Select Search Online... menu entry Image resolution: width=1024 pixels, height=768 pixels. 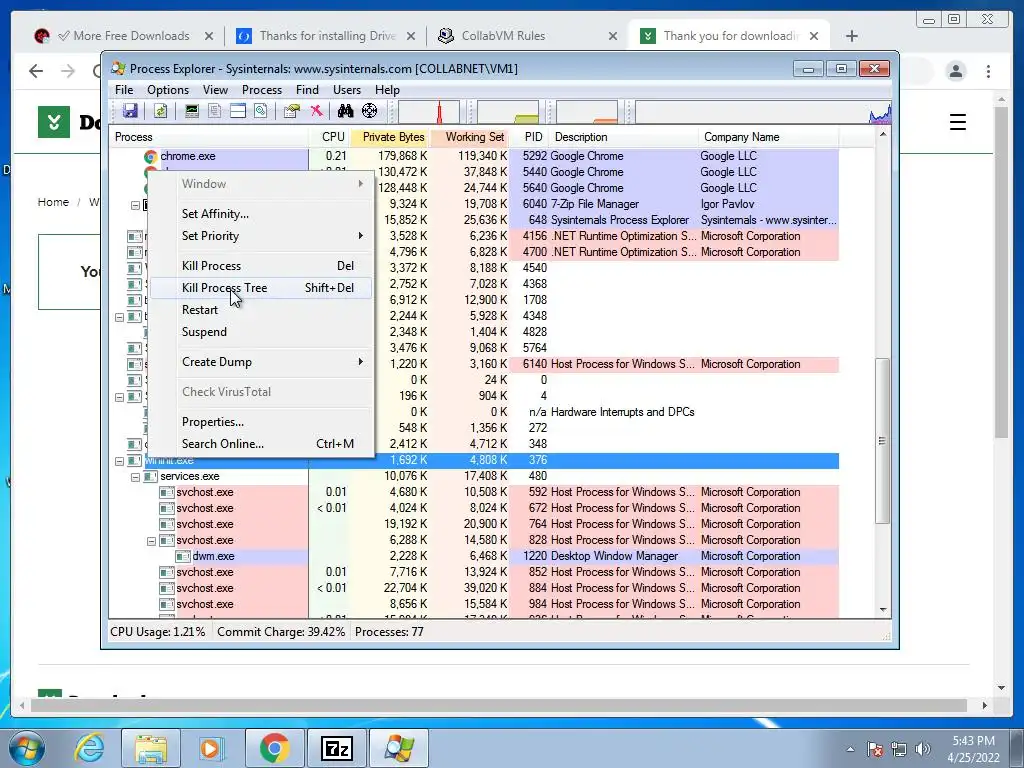tap(261, 444)
